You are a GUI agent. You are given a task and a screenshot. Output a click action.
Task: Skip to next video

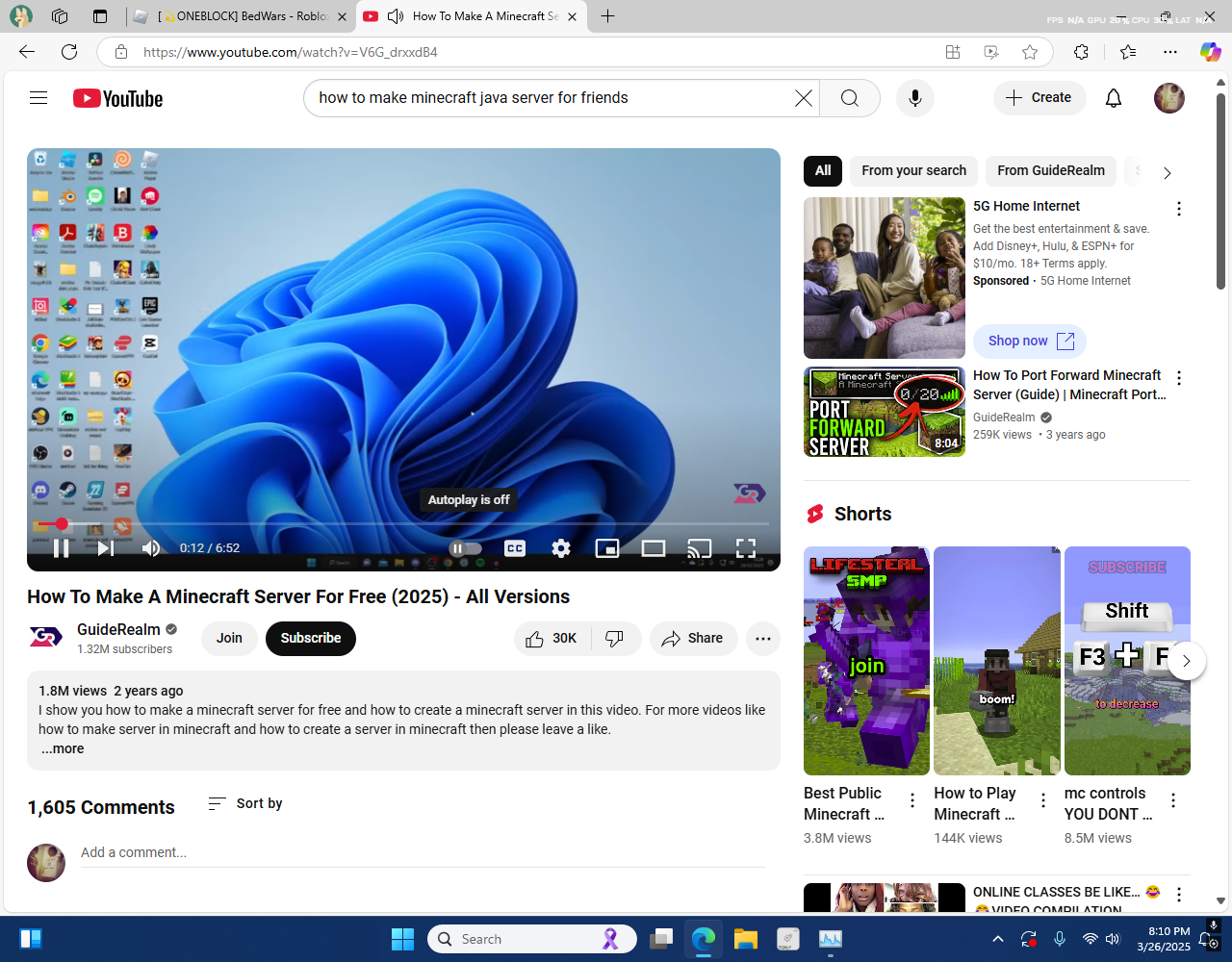(x=106, y=548)
